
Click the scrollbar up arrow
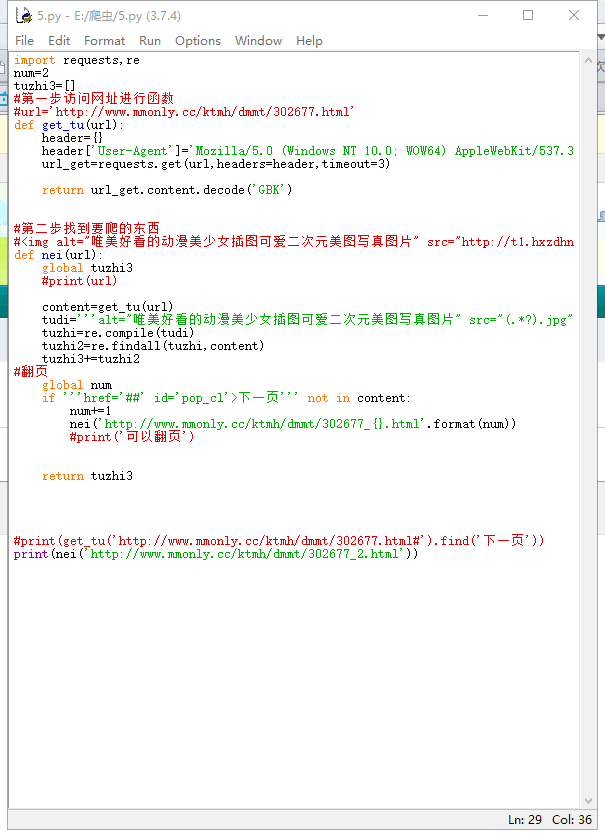588,60
